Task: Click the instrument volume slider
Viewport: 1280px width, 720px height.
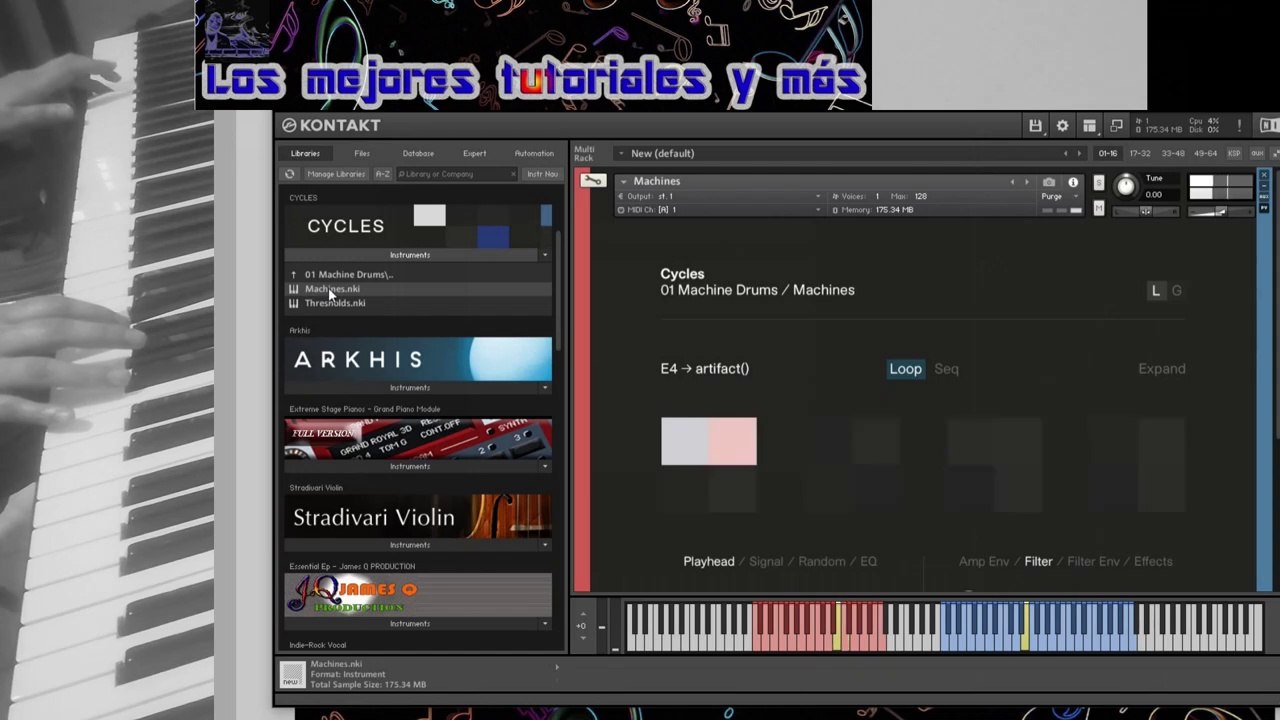Action: tap(1222, 212)
